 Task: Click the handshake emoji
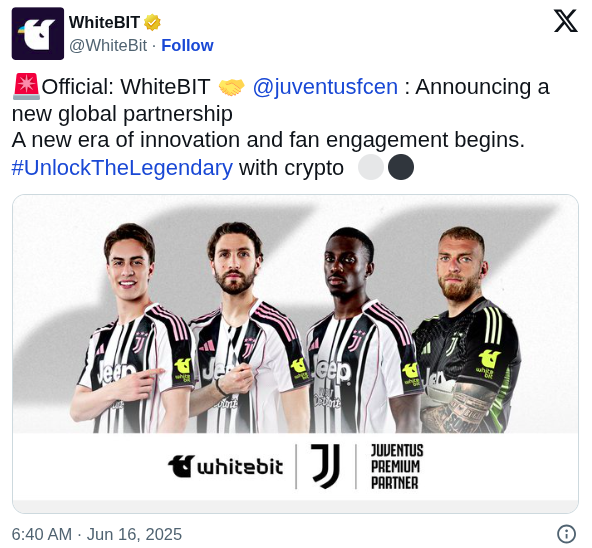(x=231, y=87)
